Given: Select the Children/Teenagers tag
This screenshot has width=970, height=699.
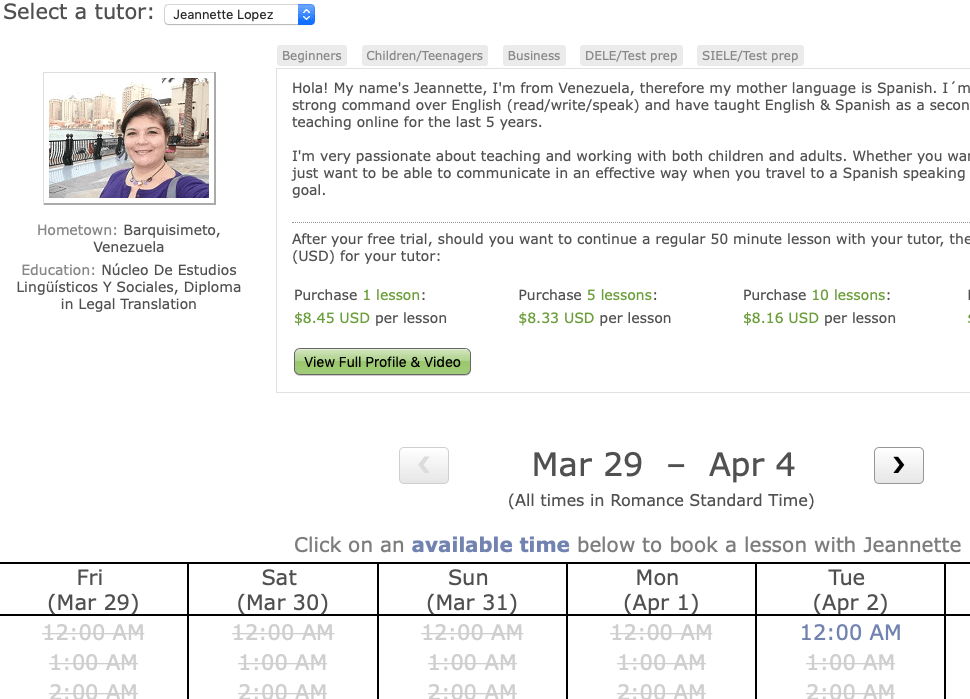Looking at the screenshot, I should 424,56.
